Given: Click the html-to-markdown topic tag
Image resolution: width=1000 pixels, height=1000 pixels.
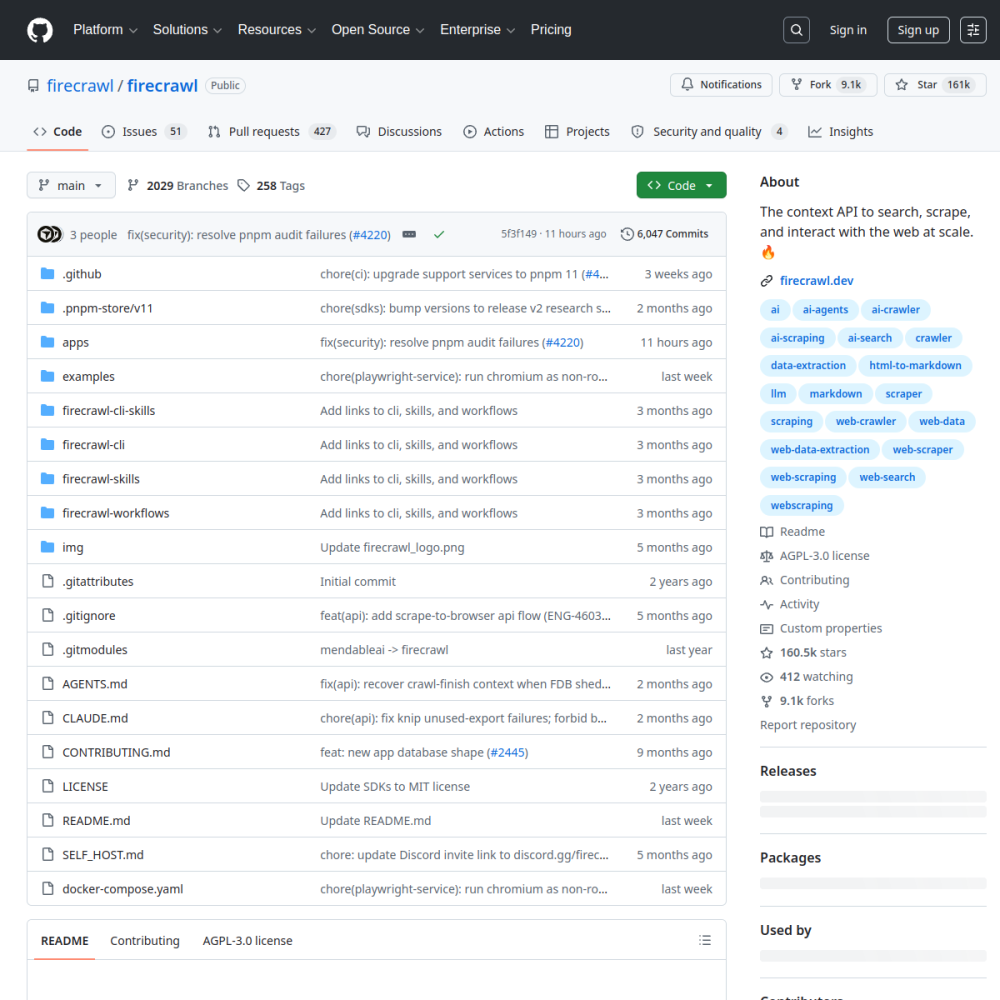Looking at the screenshot, I should click(x=915, y=365).
